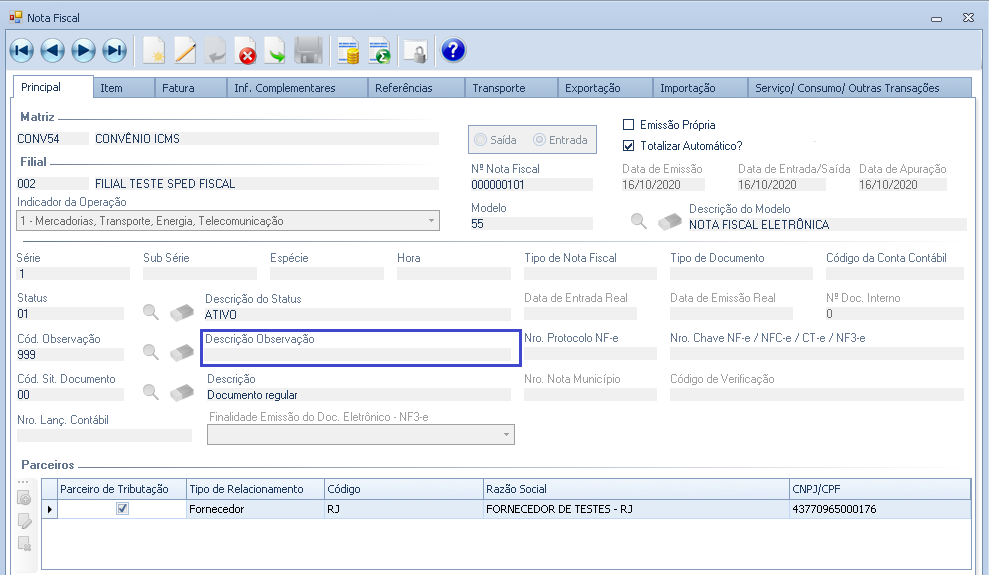Select the Entrada radio button
Screen dimensions: 989x575
point(540,140)
